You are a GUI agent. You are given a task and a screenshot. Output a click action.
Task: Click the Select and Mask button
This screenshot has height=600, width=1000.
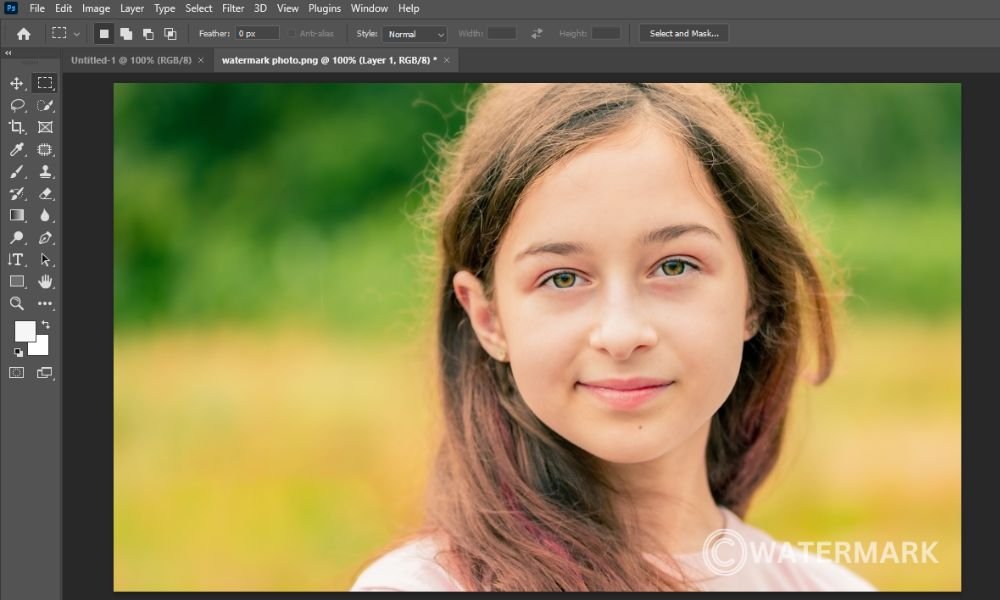tap(684, 33)
